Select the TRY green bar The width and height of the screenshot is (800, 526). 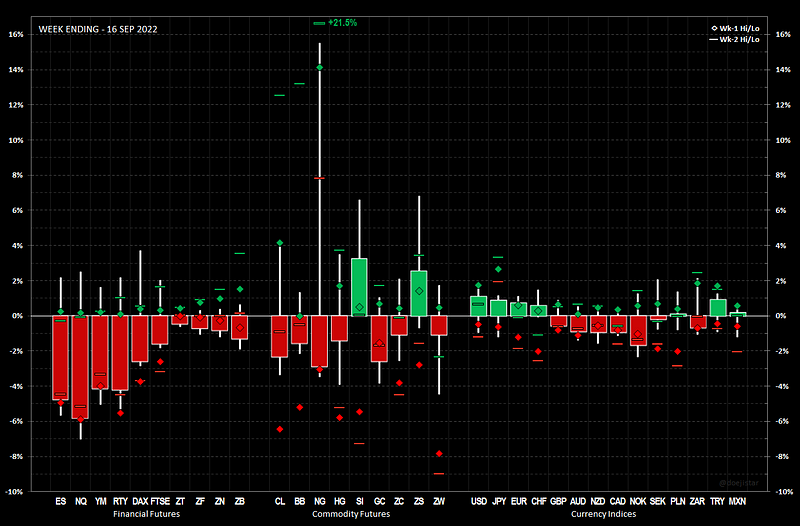[x=717, y=307]
